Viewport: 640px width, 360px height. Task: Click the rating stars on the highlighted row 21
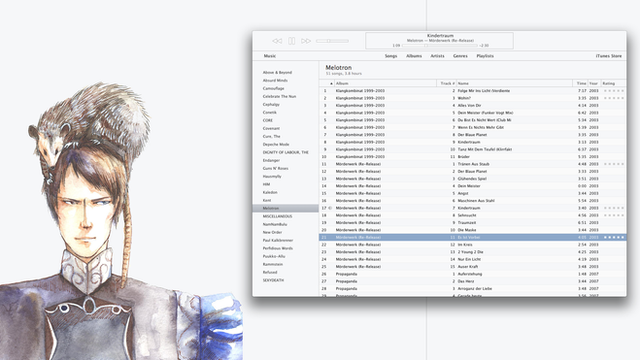click(614, 238)
